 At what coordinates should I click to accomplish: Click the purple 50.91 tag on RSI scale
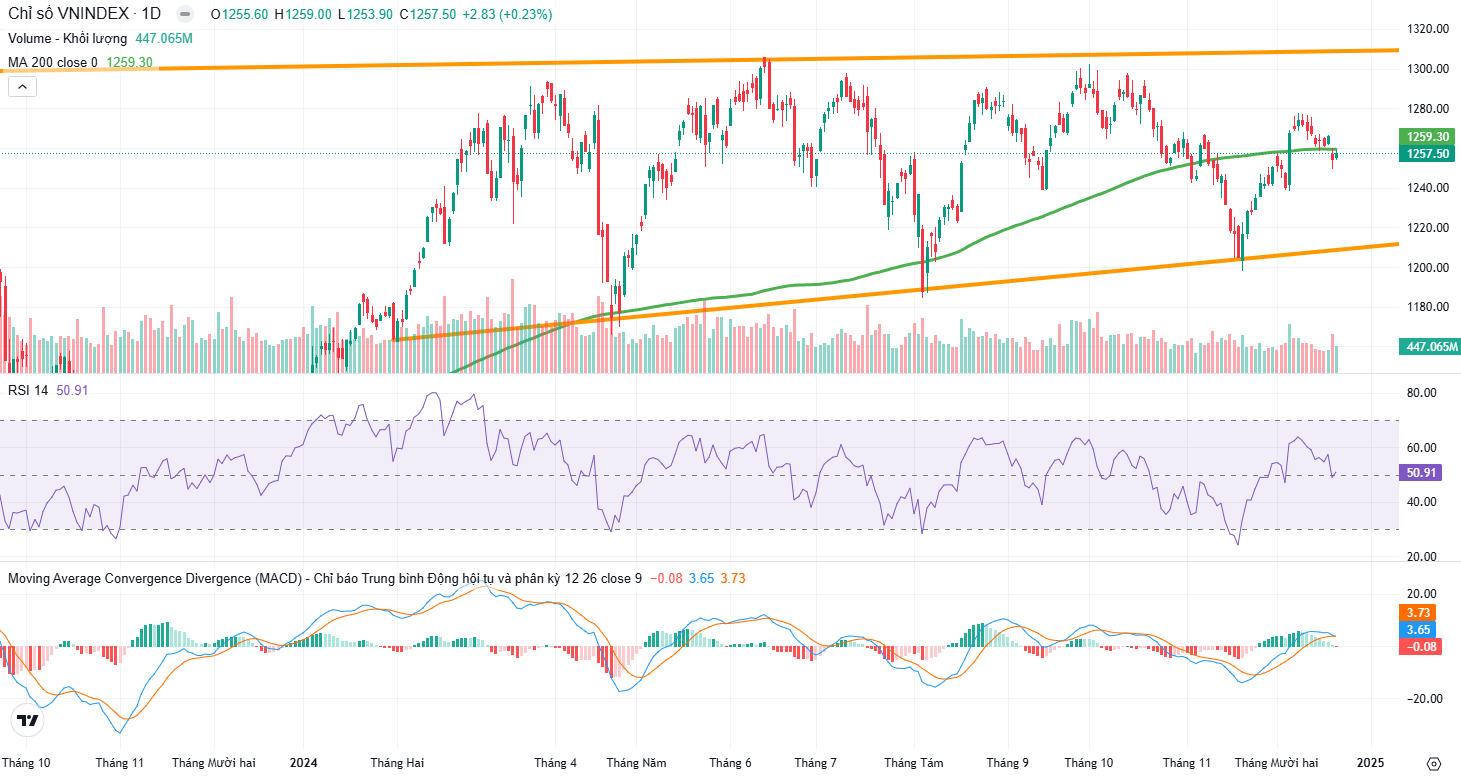coord(1421,473)
